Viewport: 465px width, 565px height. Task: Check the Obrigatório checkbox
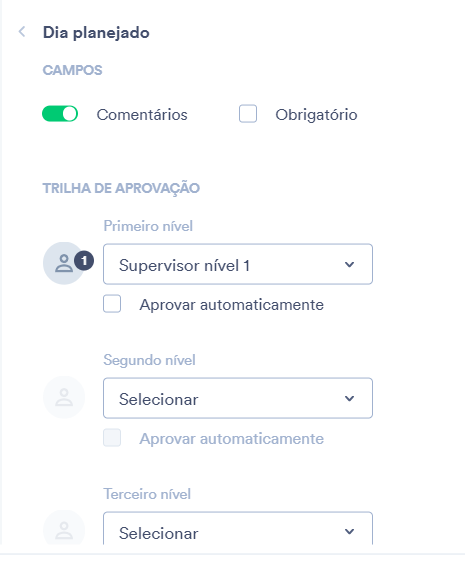(248, 114)
